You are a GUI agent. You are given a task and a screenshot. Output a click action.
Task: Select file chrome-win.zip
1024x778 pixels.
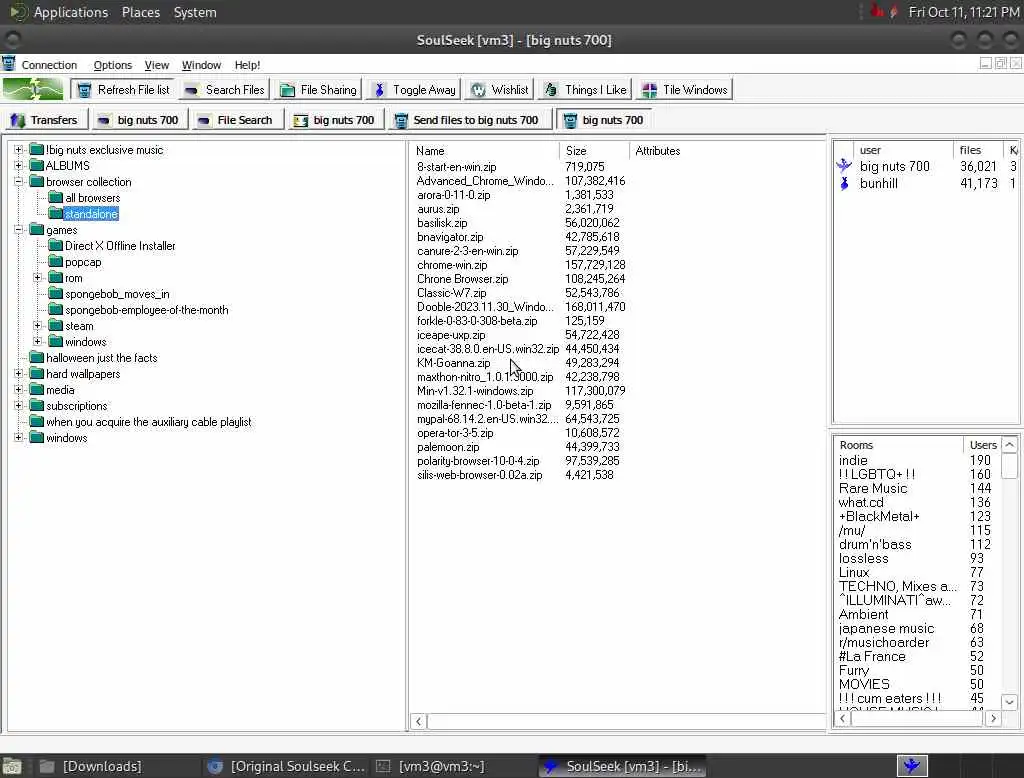pyautogui.click(x=452, y=265)
